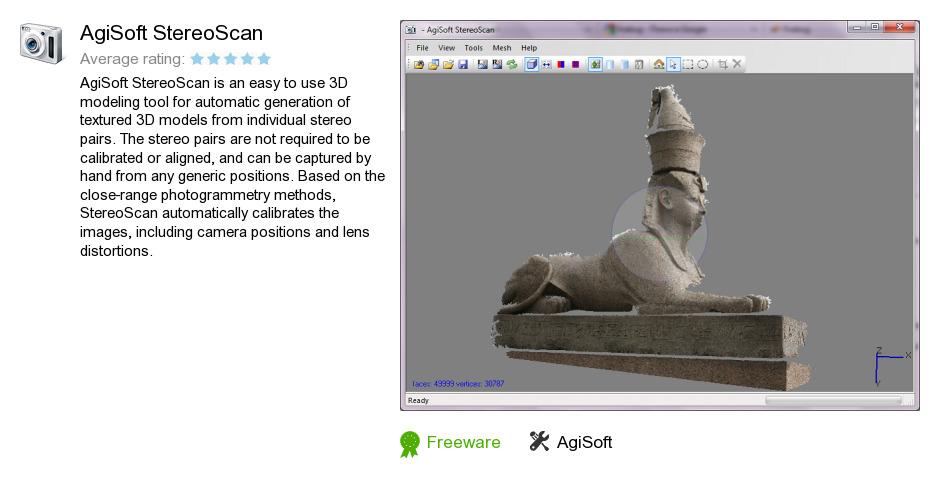The height and width of the screenshot is (488, 940).
Task: Open the Mesh menu
Action: click(502, 48)
